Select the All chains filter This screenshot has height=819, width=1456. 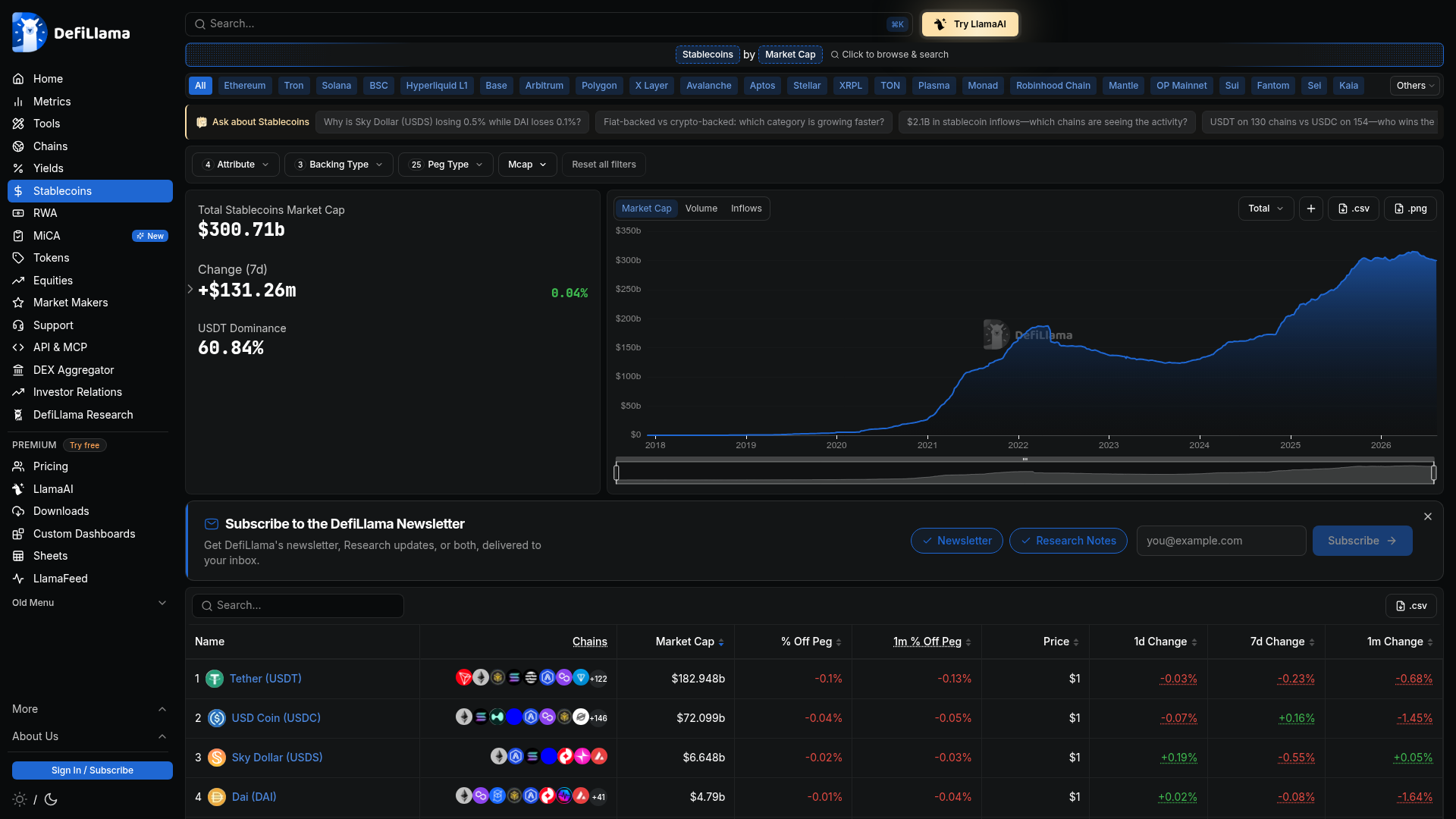(200, 86)
